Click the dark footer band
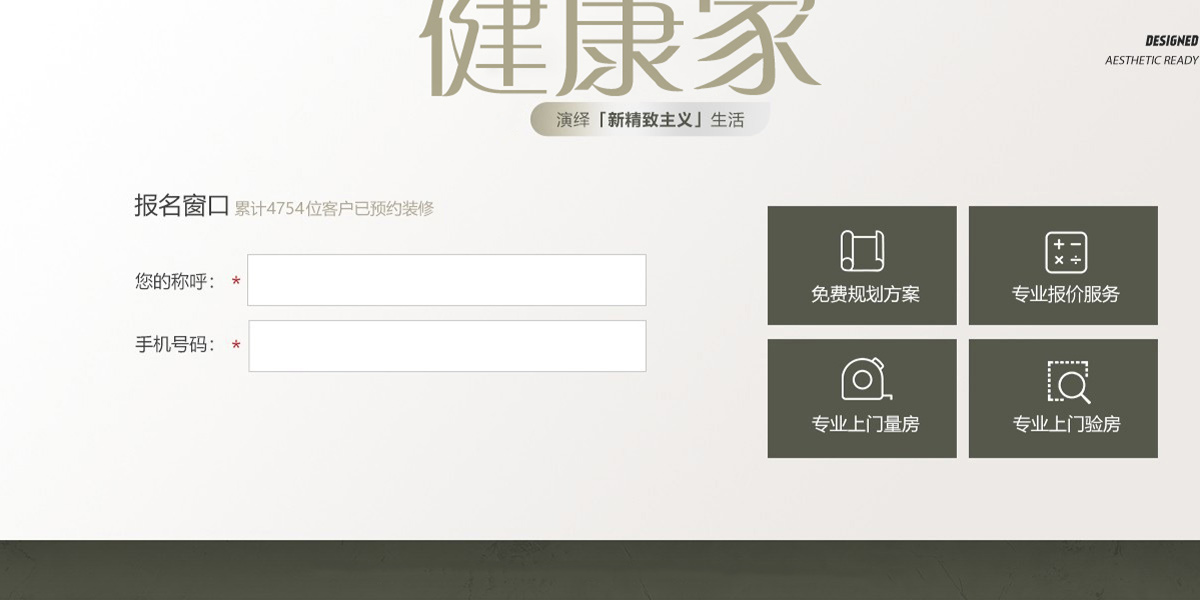 click(x=600, y=570)
